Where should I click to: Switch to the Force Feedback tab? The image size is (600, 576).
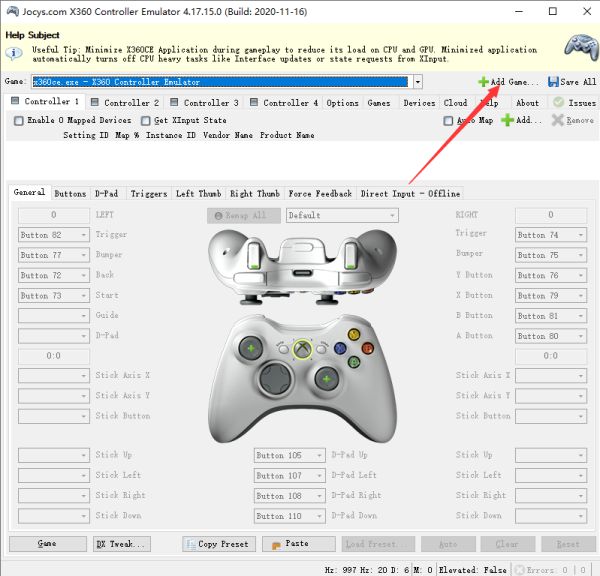pos(320,193)
